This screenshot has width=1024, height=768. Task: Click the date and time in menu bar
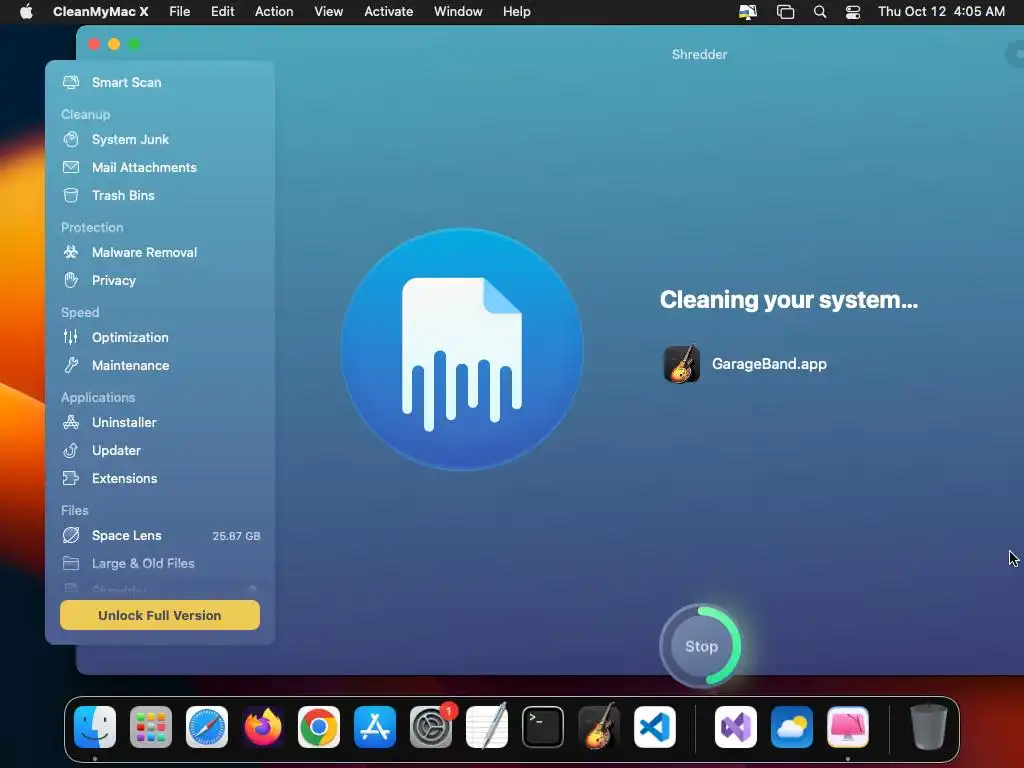pos(941,12)
